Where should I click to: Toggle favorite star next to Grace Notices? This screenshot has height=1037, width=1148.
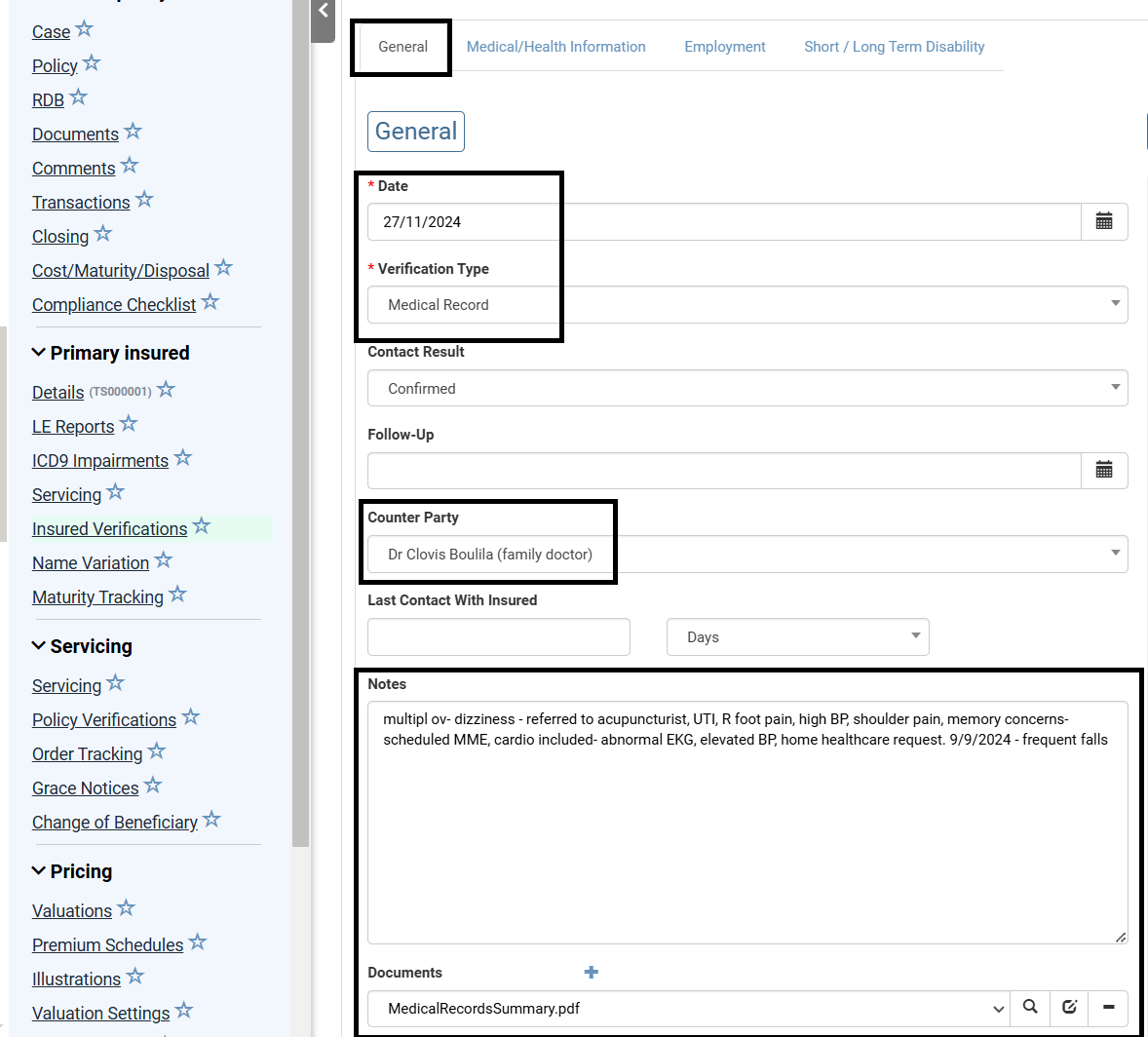[x=153, y=786]
